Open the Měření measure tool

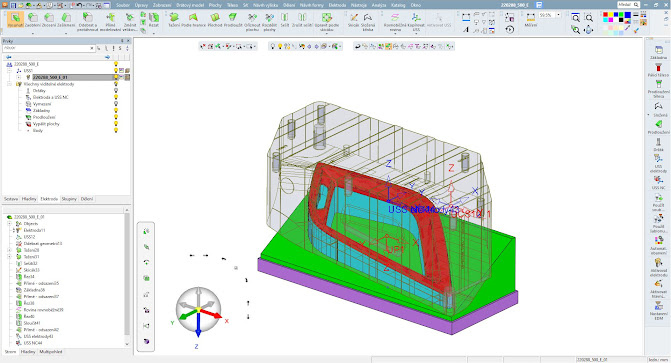(531, 20)
